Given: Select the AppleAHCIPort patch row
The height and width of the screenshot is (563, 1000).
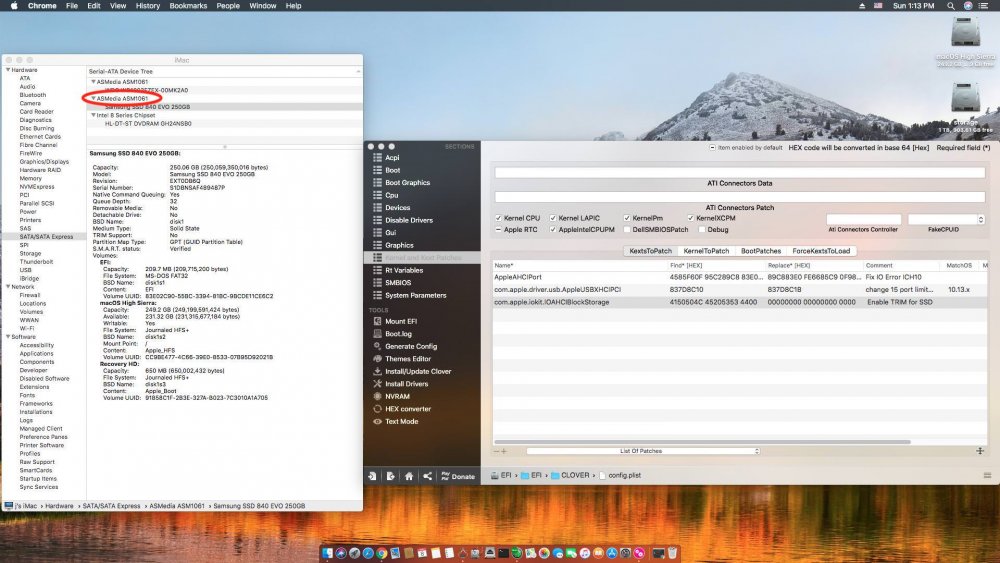Looking at the screenshot, I should [x=740, y=277].
